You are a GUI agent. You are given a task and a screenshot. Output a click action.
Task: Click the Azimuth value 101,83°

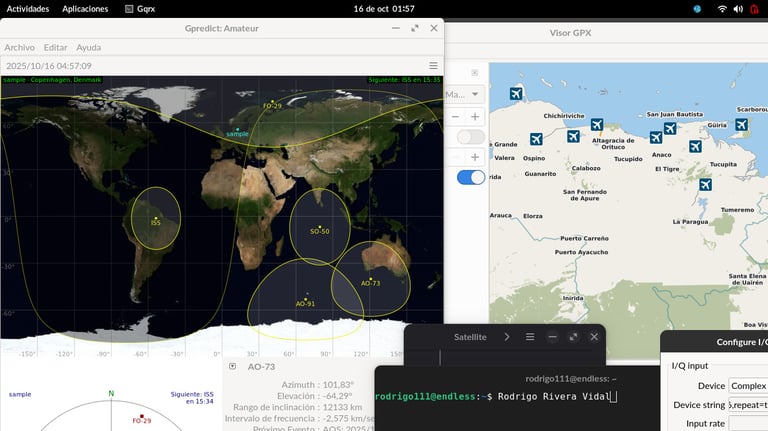[337, 385]
